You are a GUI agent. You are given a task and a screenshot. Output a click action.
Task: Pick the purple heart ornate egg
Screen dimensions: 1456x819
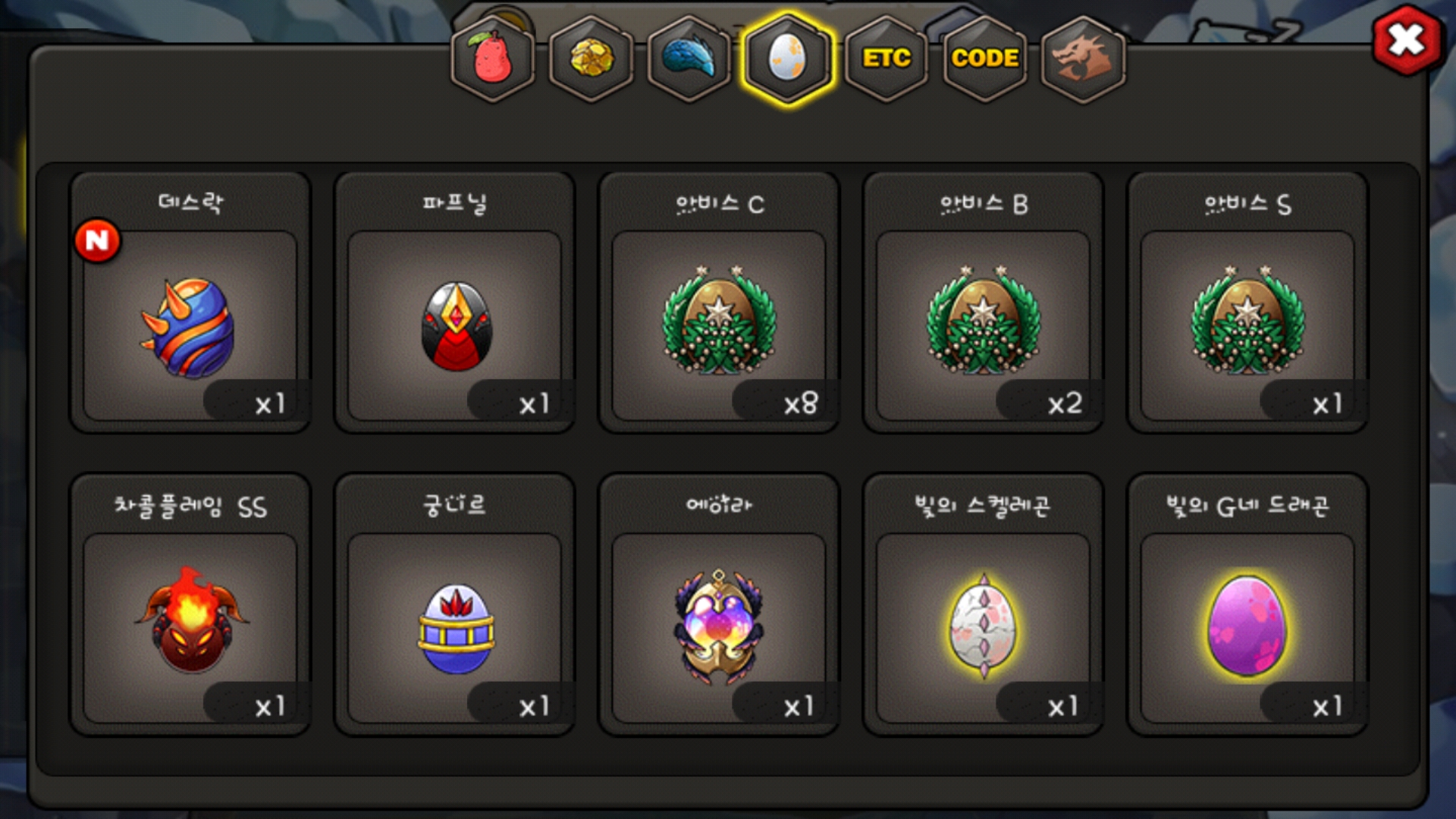pyautogui.click(x=719, y=626)
